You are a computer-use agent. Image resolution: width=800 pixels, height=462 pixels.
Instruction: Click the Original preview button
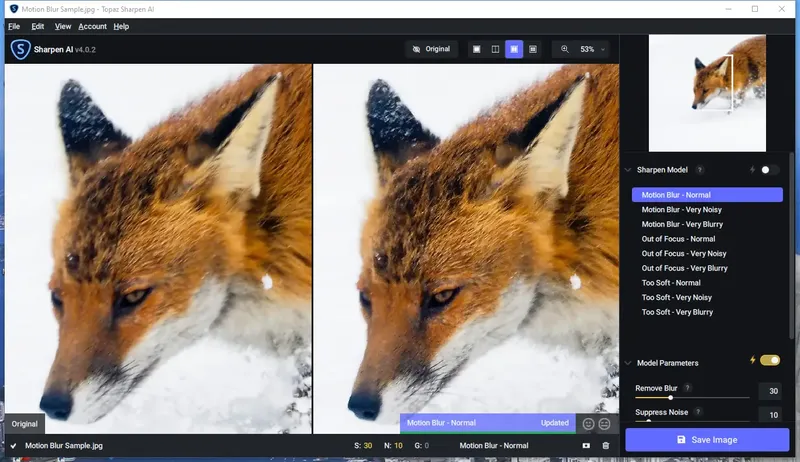click(x=432, y=49)
